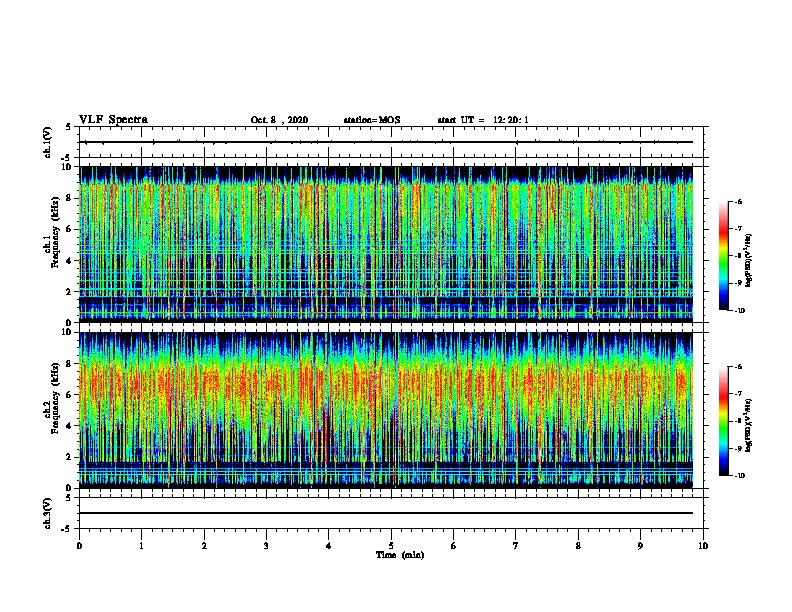Click the ch.3 voltage waveform trace
792x612 pixels.
386,513
